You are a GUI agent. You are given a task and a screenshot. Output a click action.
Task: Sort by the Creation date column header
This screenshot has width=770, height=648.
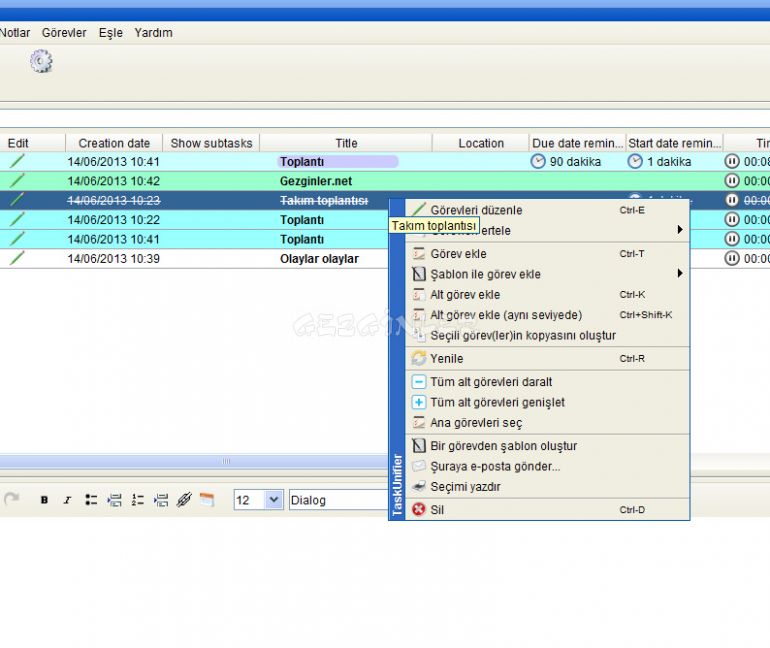(114, 143)
